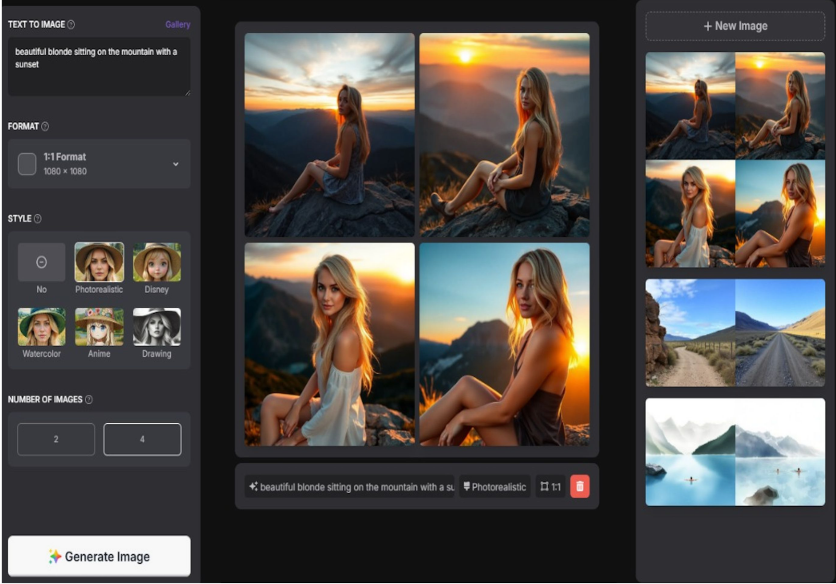836x584 pixels.
Task: Open the dirt road history thumbnail set
Action: click(x=735, y=333)
